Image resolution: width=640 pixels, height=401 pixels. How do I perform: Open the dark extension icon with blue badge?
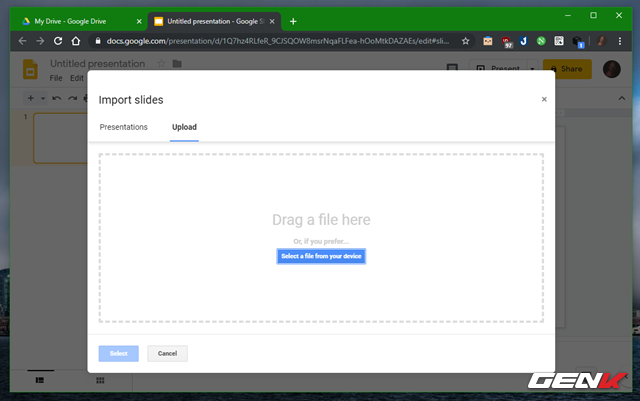tap(578, 42)
